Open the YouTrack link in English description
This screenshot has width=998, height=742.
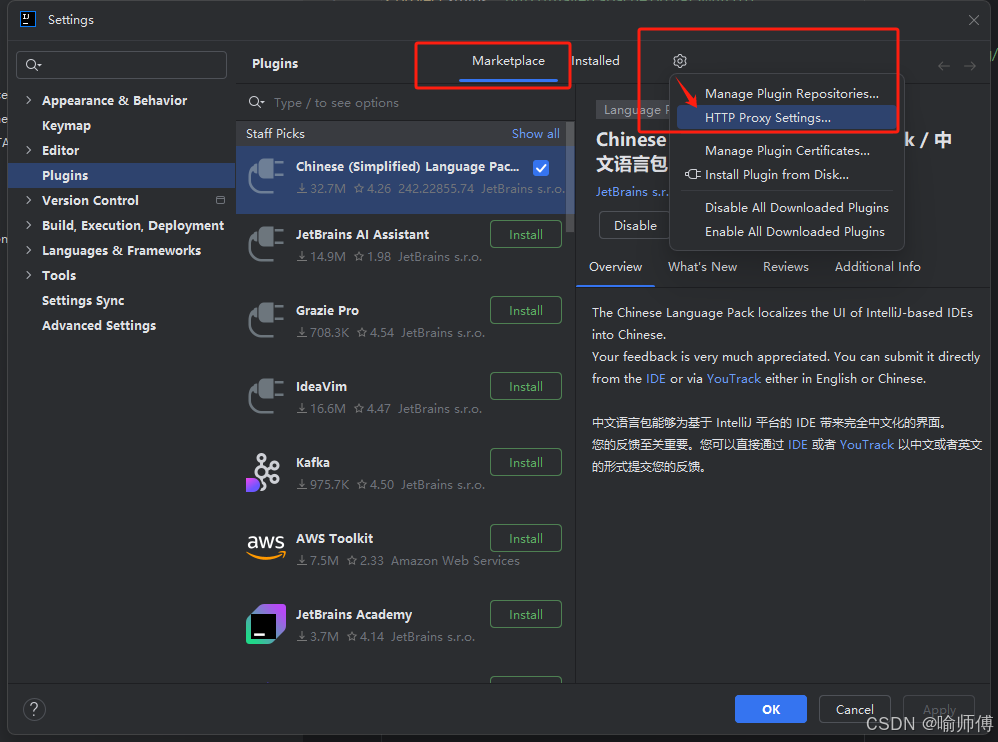pos(733,379)
